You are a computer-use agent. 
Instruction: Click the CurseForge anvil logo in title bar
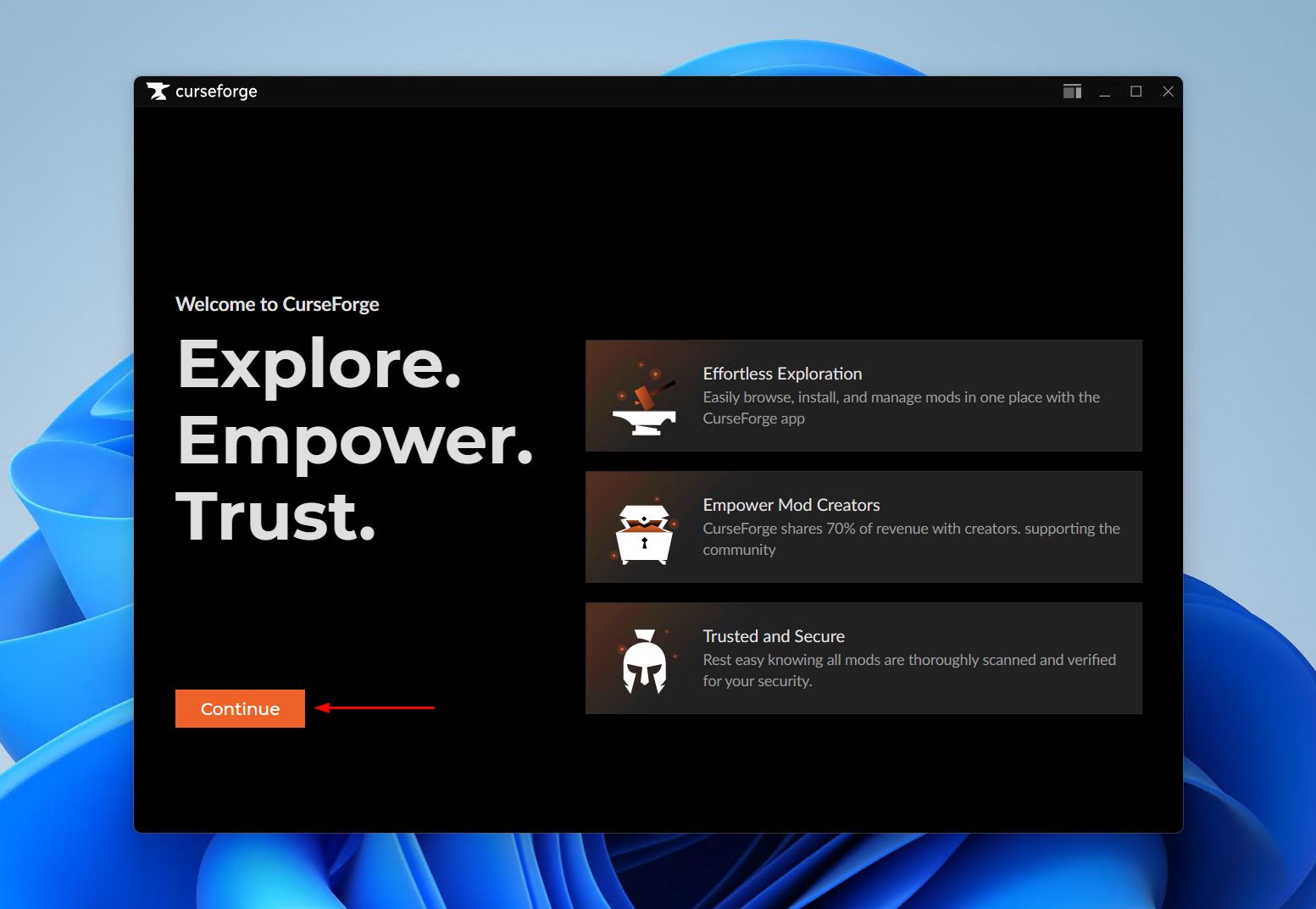click(158, 91)
